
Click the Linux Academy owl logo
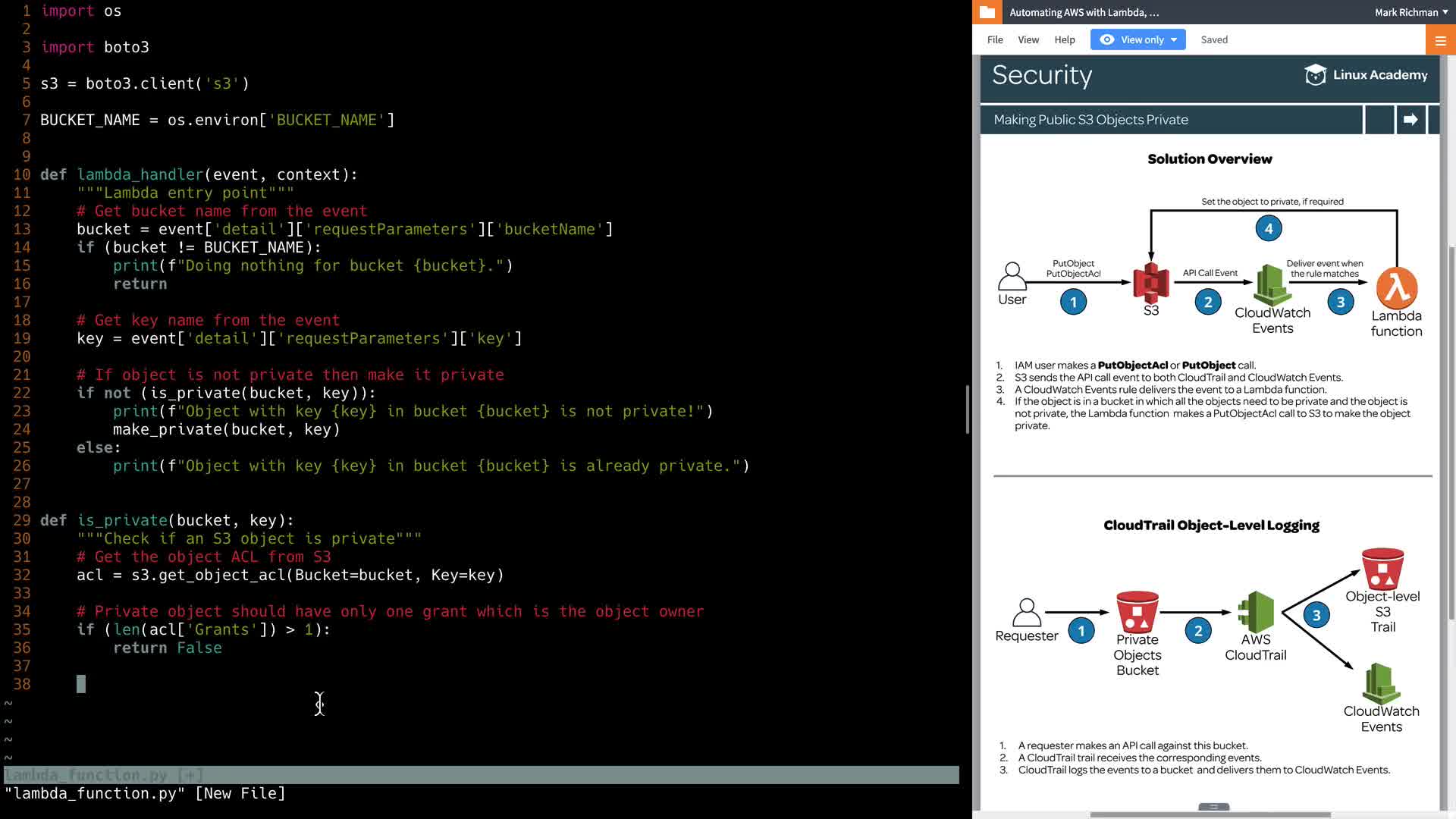[1315, 75]
